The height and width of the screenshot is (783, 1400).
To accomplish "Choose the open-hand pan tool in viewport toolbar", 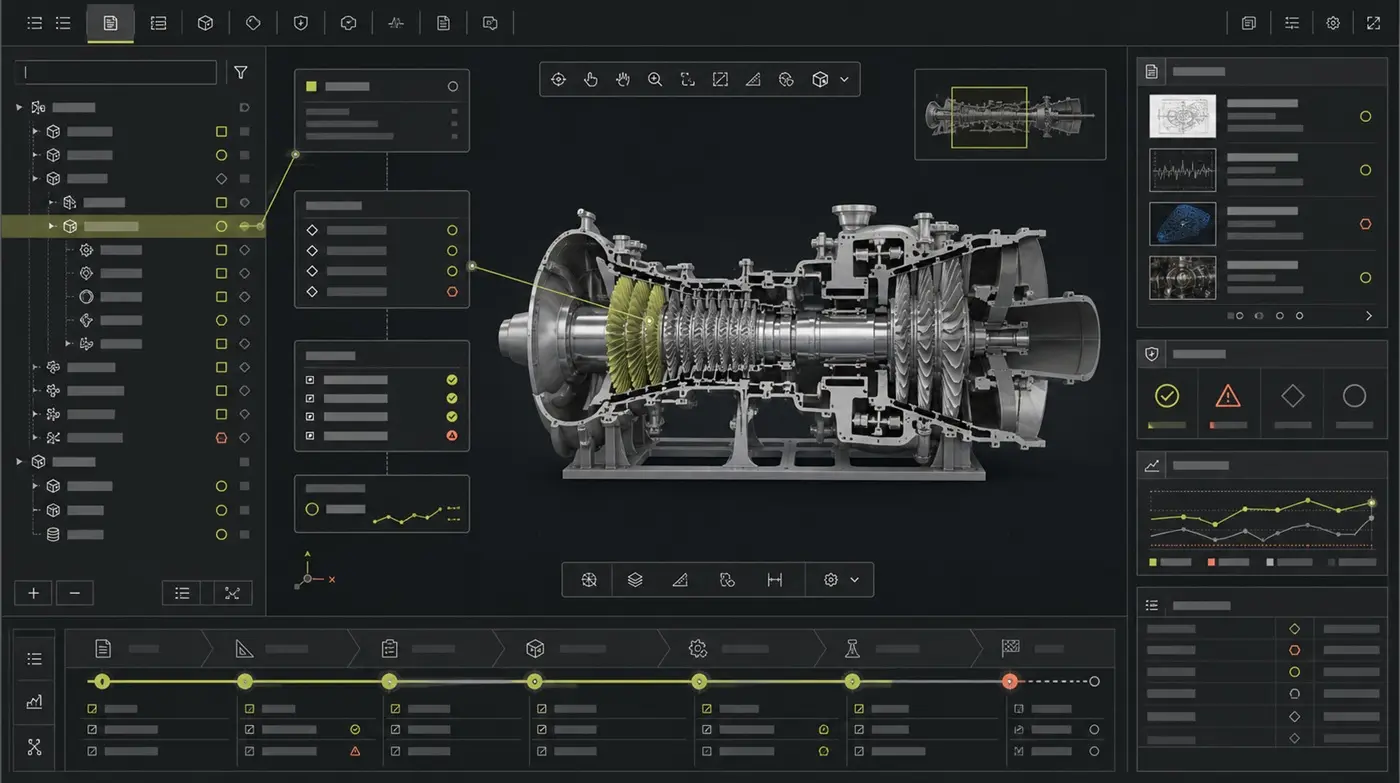I will (x=623, y=79).
